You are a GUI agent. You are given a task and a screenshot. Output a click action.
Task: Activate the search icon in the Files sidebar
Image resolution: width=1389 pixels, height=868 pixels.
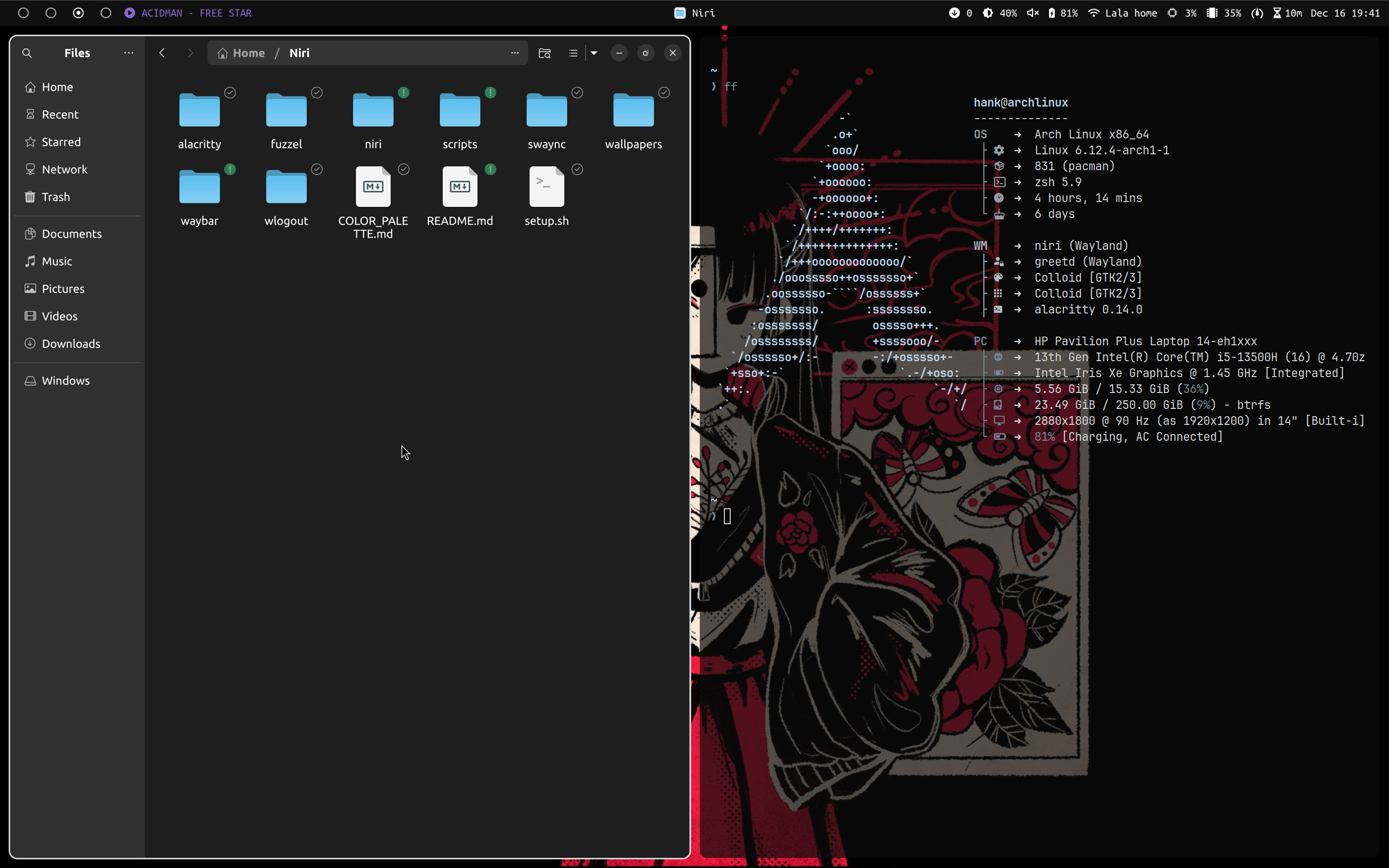pyautogui.click(x=27, y=53)
